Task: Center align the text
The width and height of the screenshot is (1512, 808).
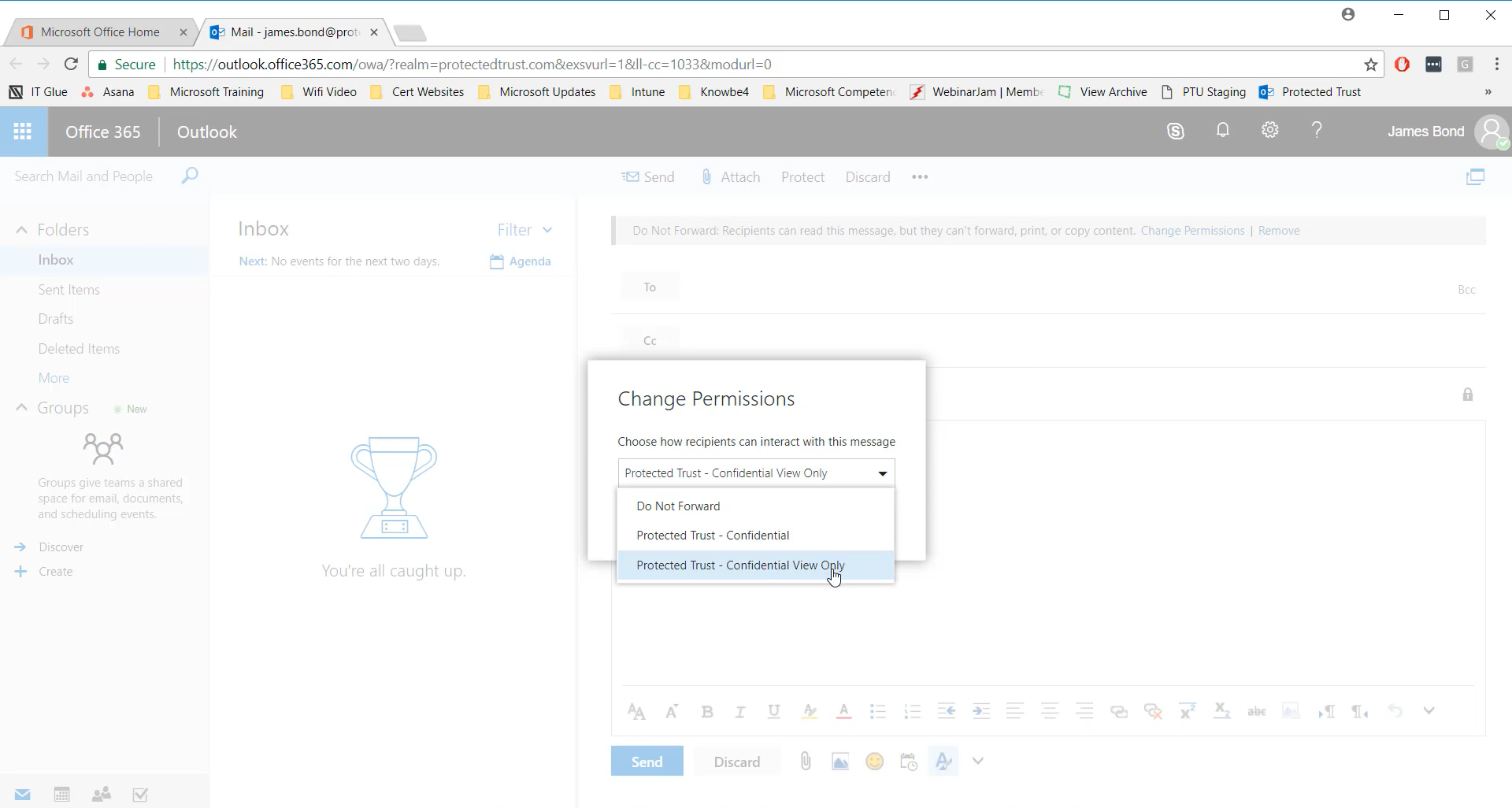Action: (x=1050, y=711)
